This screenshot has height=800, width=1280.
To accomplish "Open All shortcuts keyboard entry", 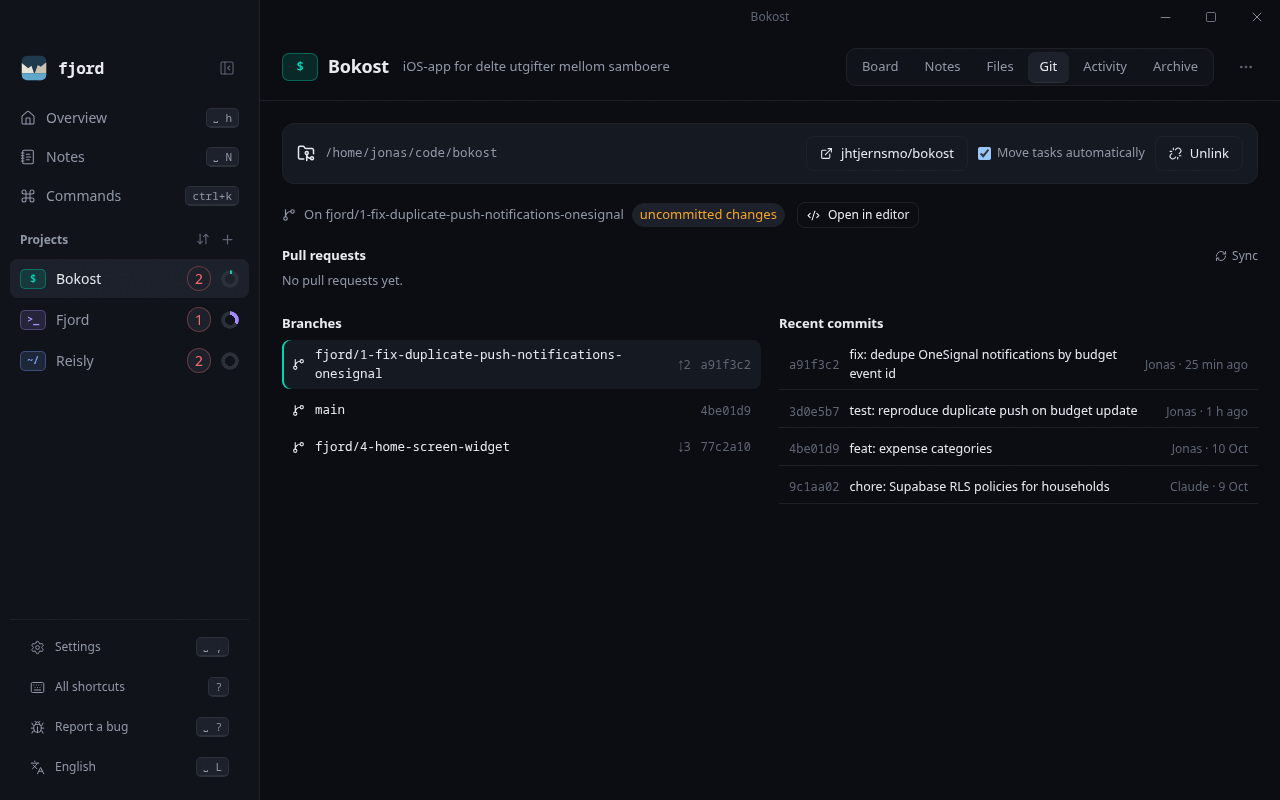I will (129, 687).
